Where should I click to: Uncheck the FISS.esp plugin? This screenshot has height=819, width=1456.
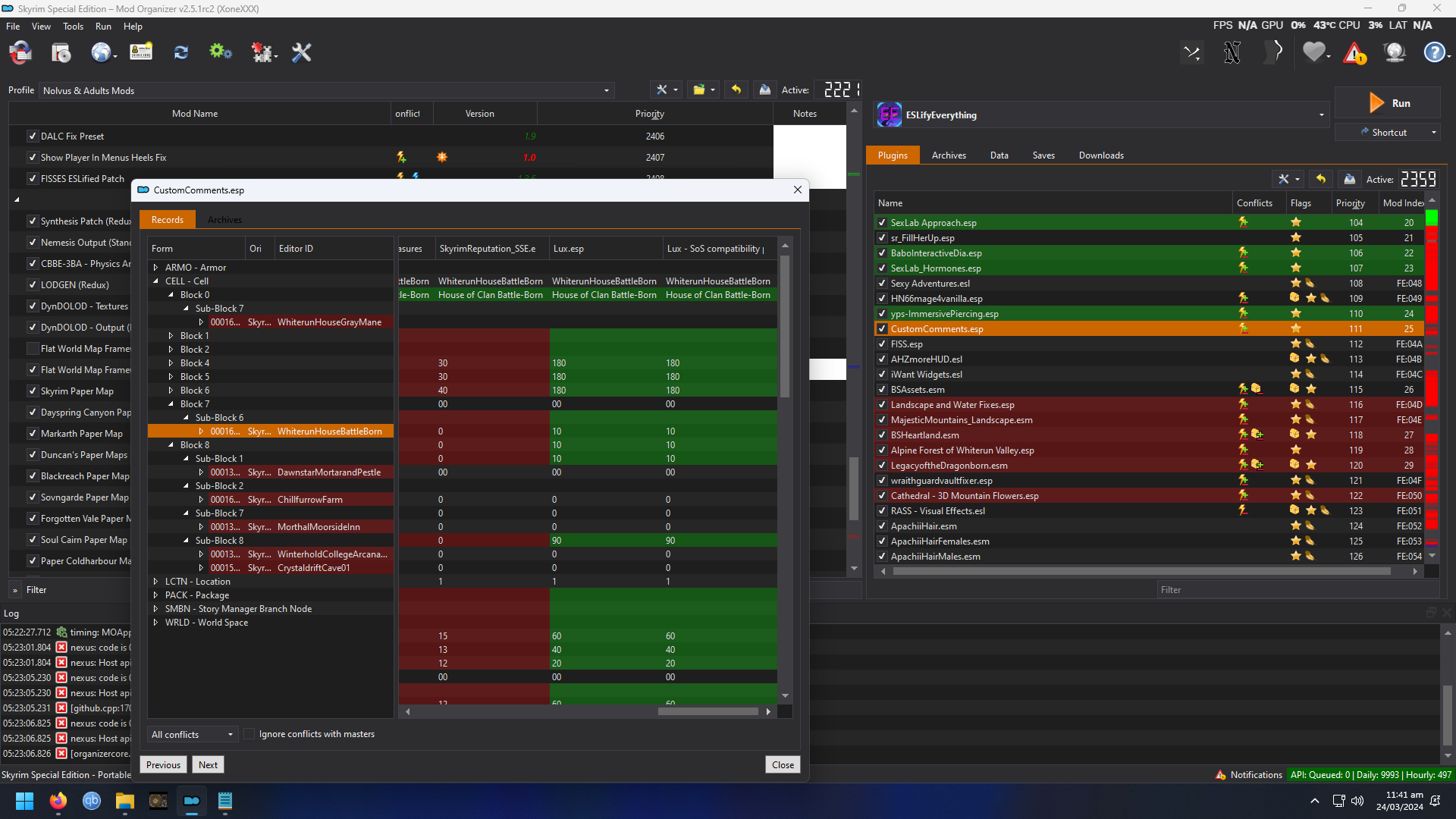882,344
